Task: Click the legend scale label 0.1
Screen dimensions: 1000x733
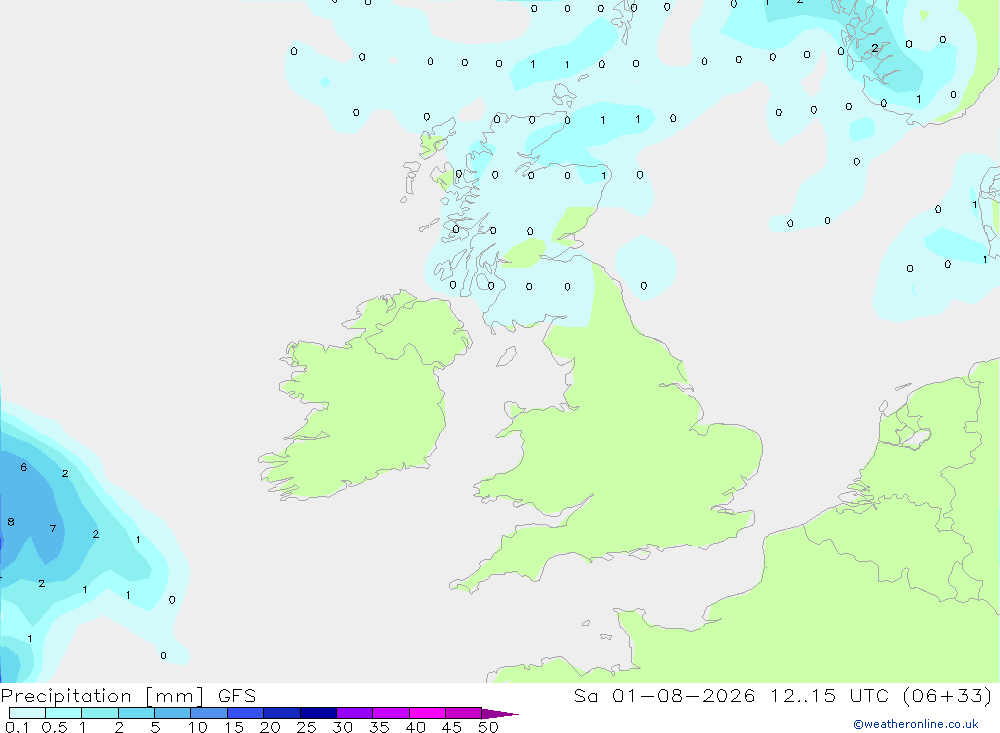Action: pyautogui.click(x=17, y=727)
